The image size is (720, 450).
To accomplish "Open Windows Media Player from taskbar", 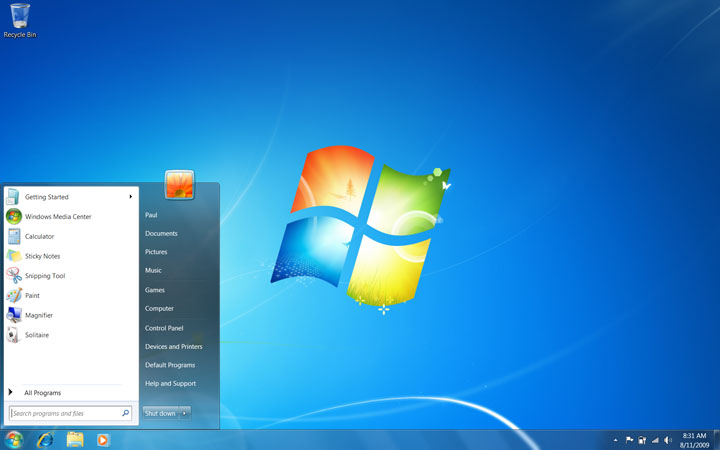I will point(103,440).
